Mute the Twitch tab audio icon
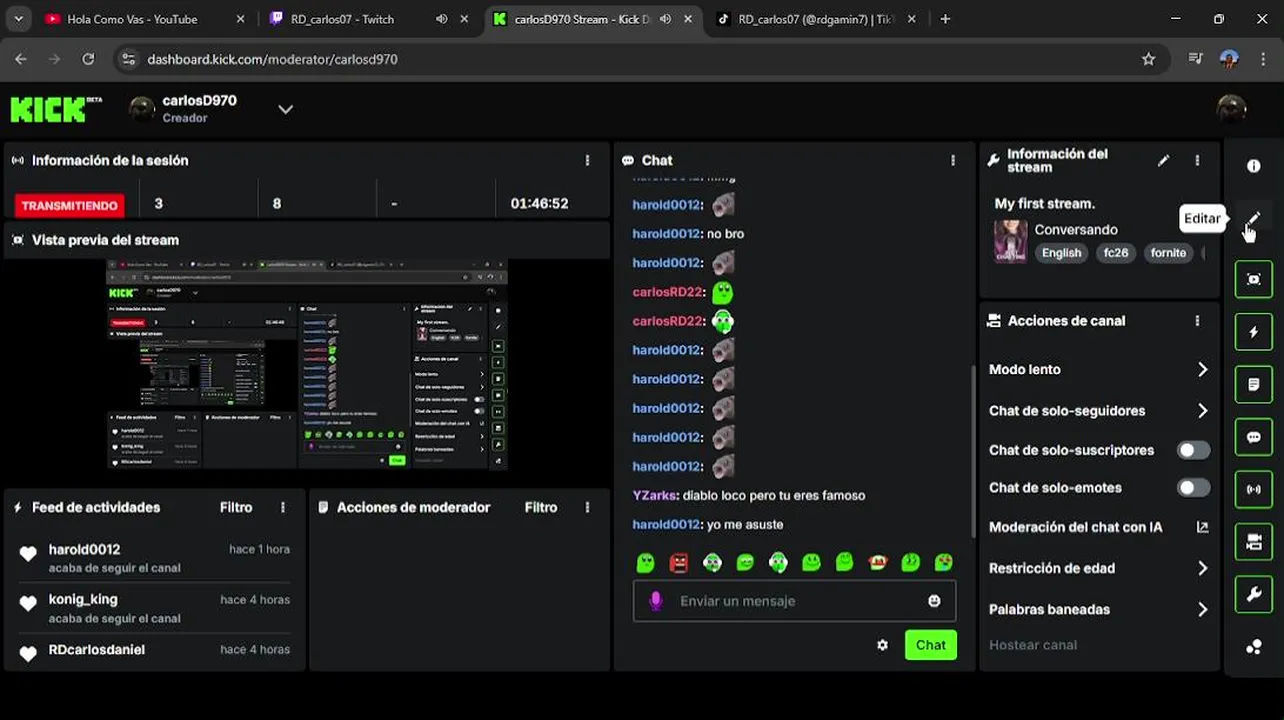Screen dimensions: 1284x720 pyautogui.click(x=441, y=19)
